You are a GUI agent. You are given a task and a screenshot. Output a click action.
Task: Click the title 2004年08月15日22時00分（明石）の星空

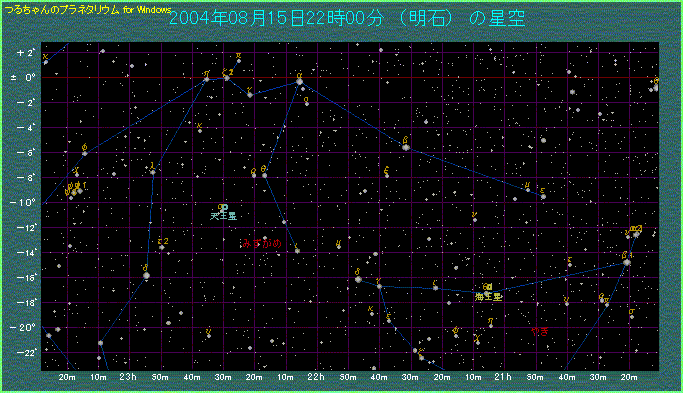pyautogui.click(x=347, y=18)
